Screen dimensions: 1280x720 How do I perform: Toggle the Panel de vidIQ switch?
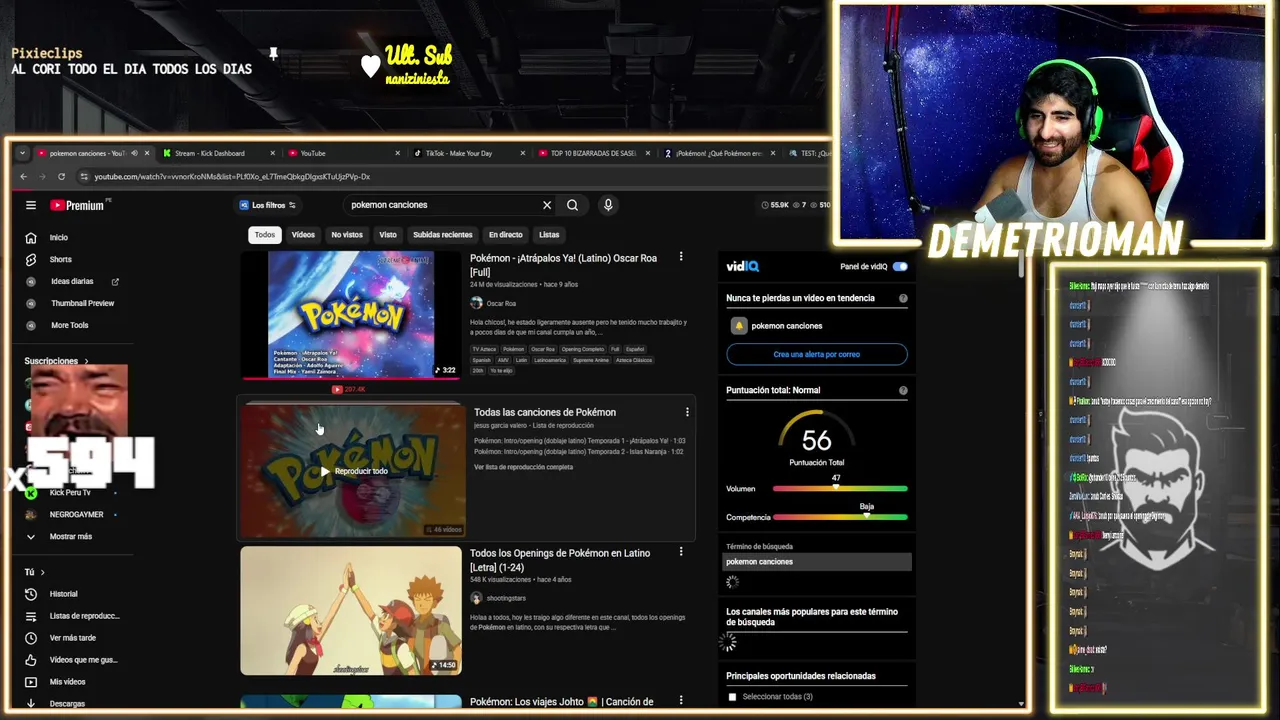(x=900, y=267)
